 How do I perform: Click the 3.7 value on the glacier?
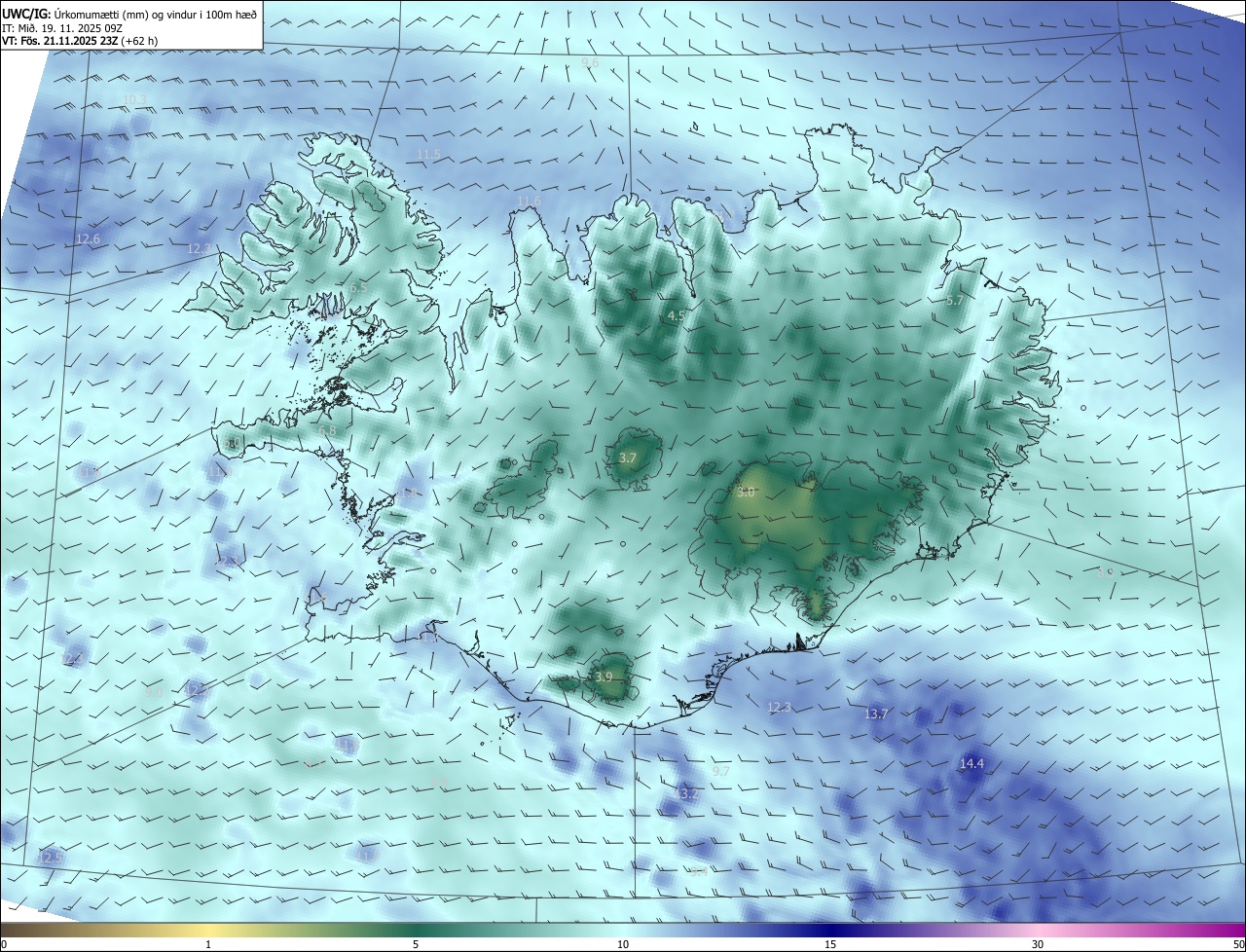[x=628, y=458]
